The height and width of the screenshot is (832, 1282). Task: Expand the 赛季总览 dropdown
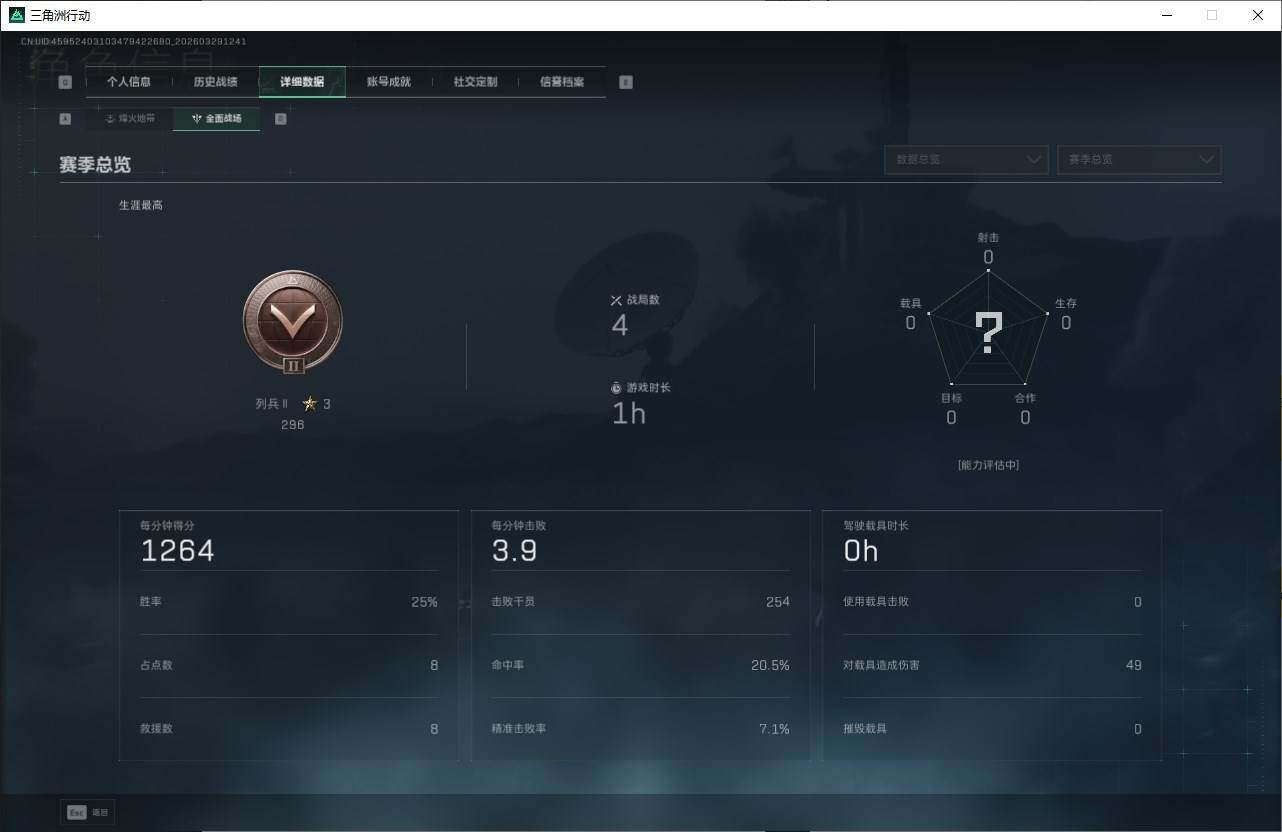pos(1139,159)
